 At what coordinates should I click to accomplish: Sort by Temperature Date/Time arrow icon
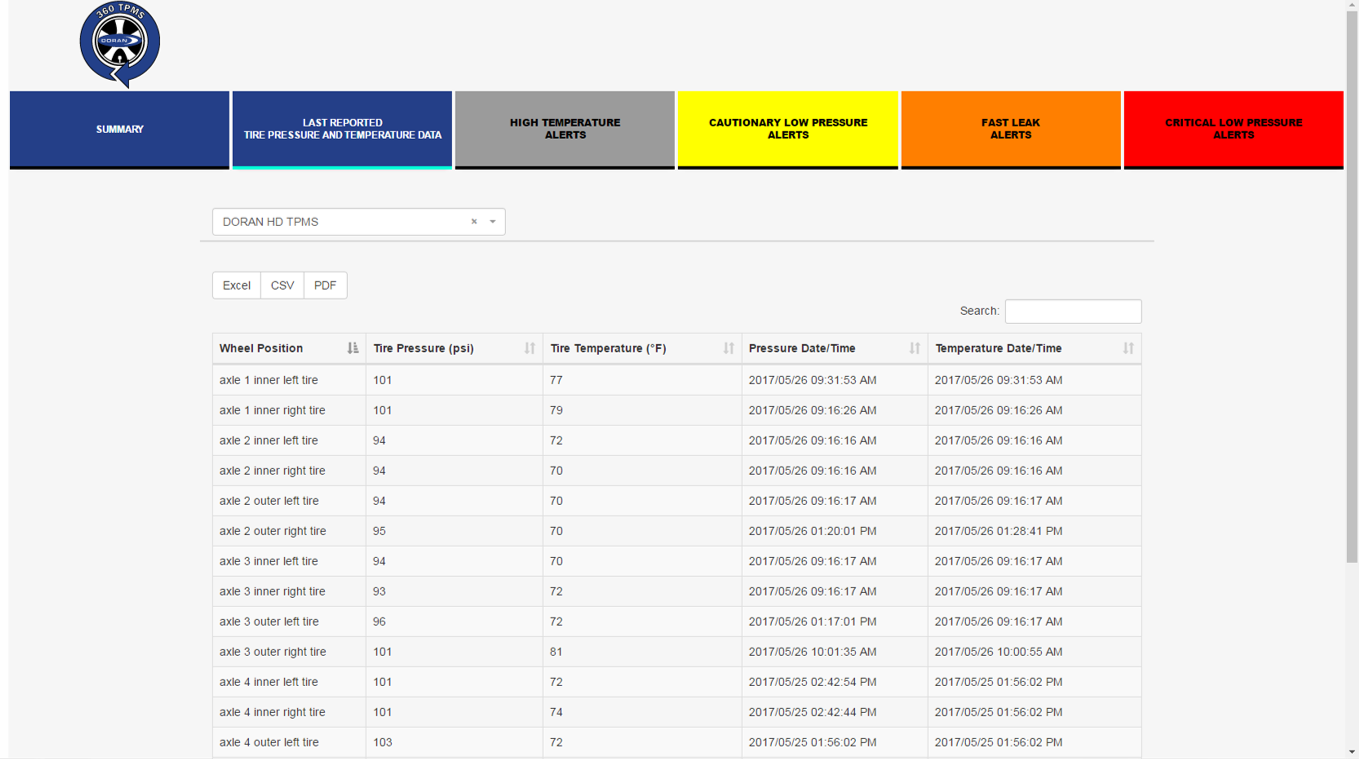click(1128, 348)
